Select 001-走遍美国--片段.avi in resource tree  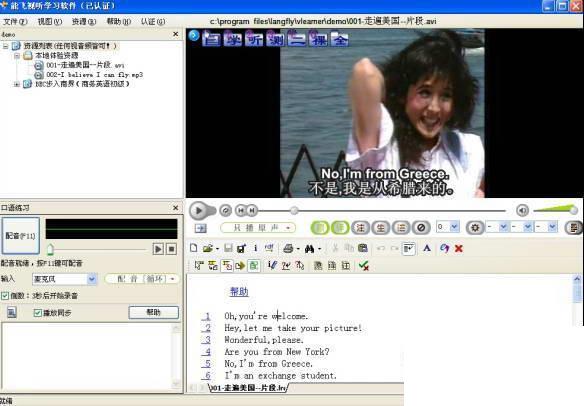[x=85, y=65]
